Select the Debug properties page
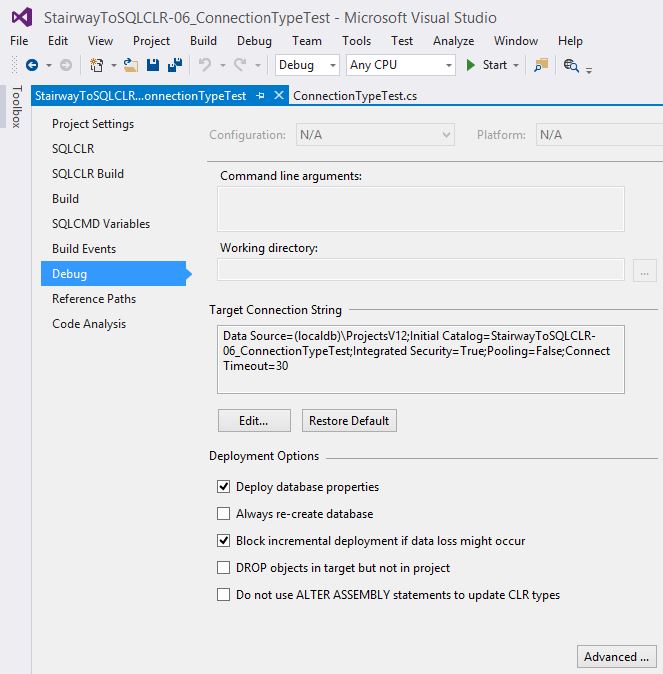This screenshot has height=674, width=663. point(114,273)
